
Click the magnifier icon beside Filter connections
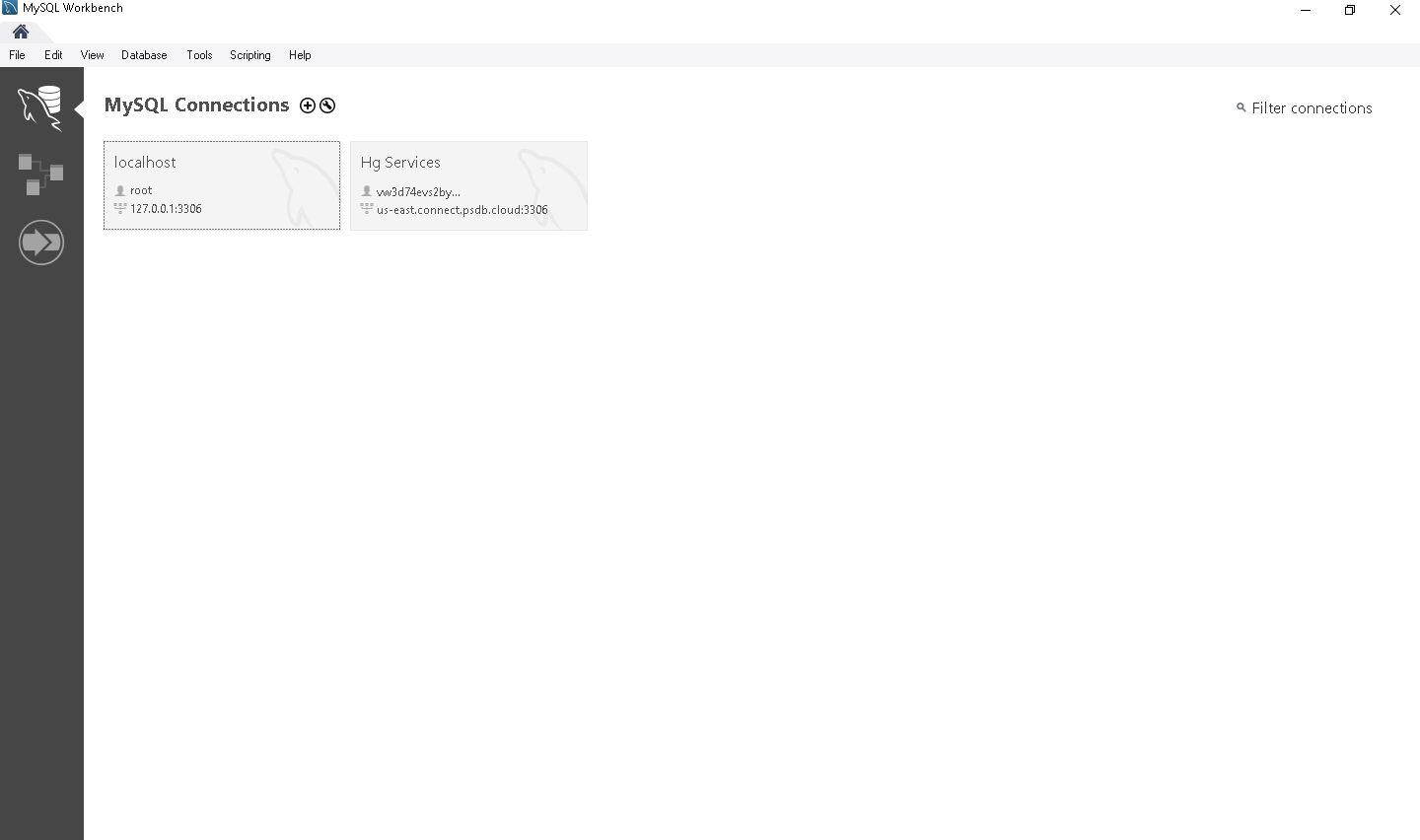coord(1241,107)
